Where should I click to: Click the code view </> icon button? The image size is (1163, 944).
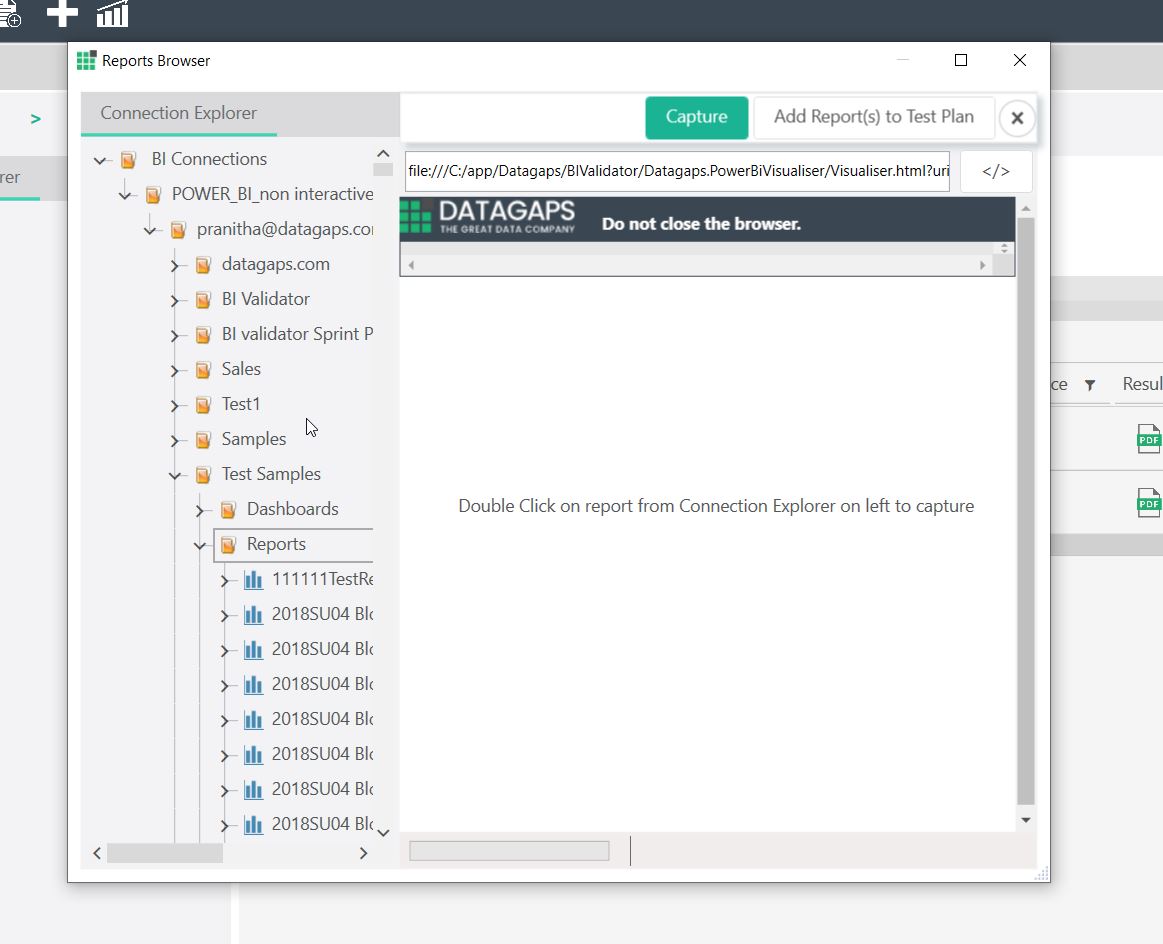point(995,171)
